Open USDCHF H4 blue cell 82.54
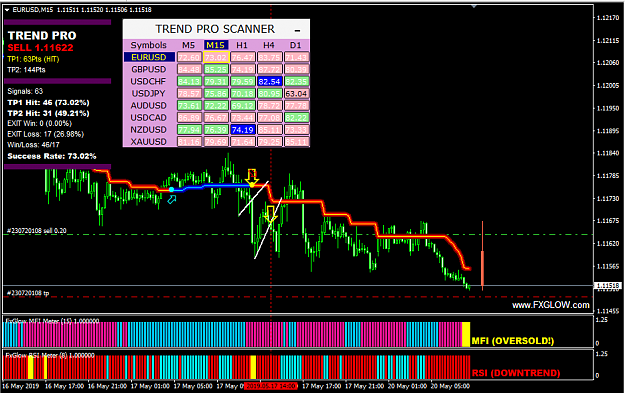The width and height of the screenshot is (625, 393). click(x=269, y=81)
